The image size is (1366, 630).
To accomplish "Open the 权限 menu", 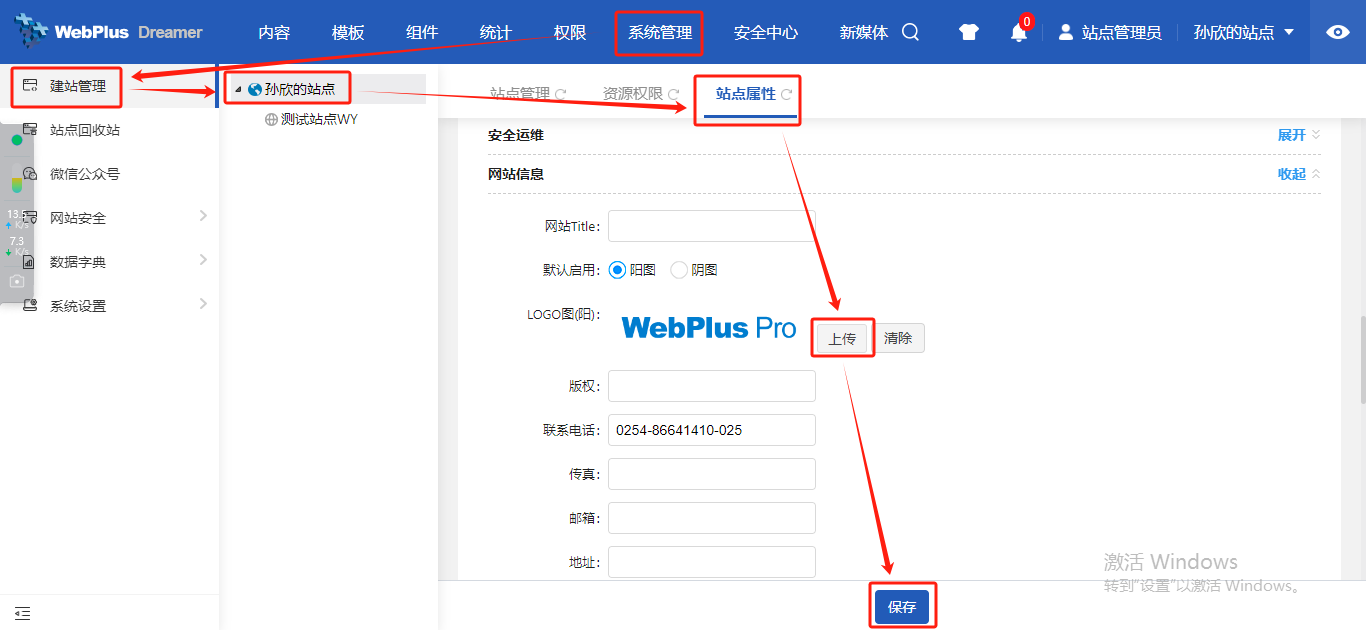I will tap(570, 32).
